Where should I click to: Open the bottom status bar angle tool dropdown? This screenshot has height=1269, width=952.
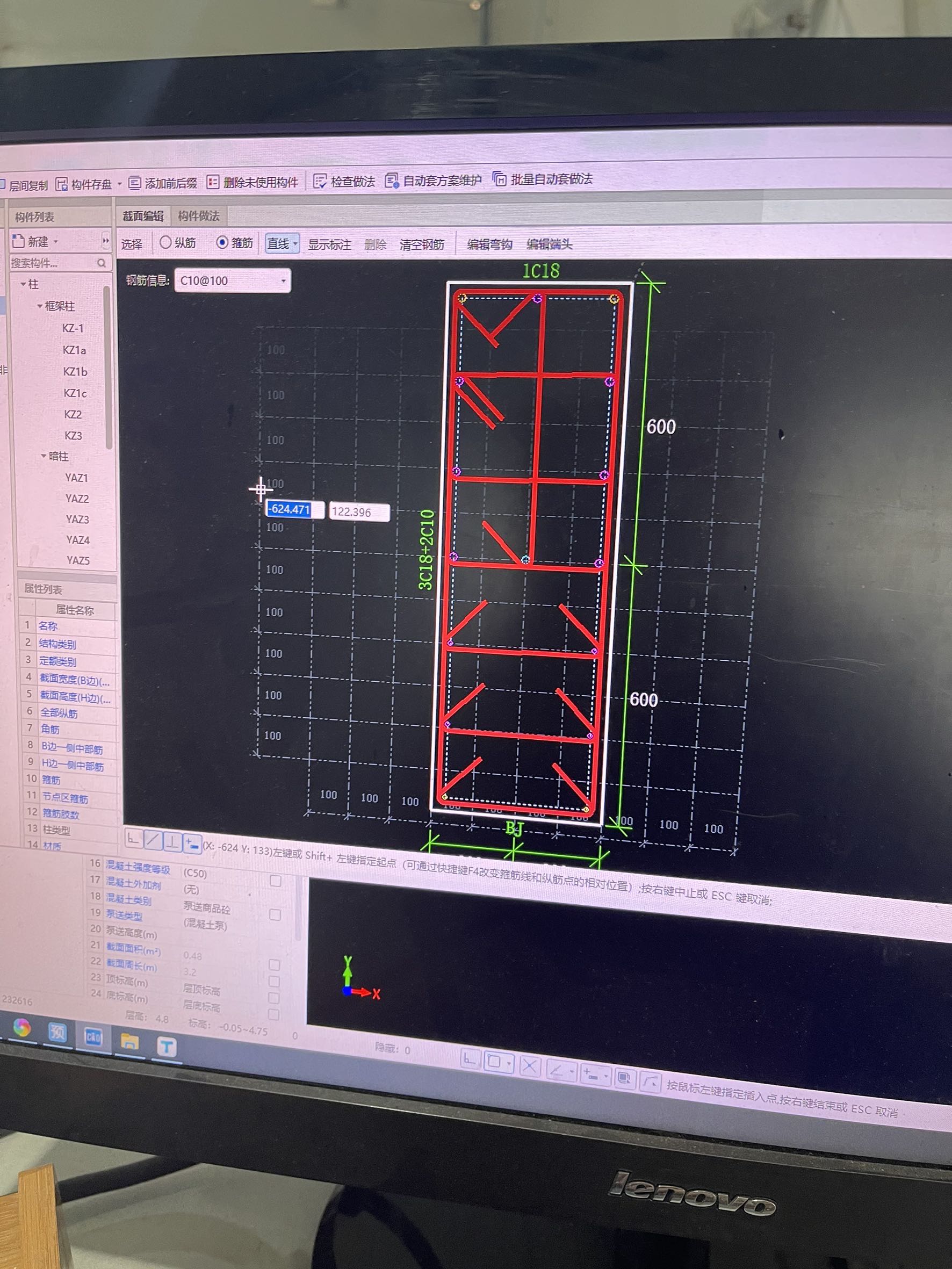pos(572,1071)
